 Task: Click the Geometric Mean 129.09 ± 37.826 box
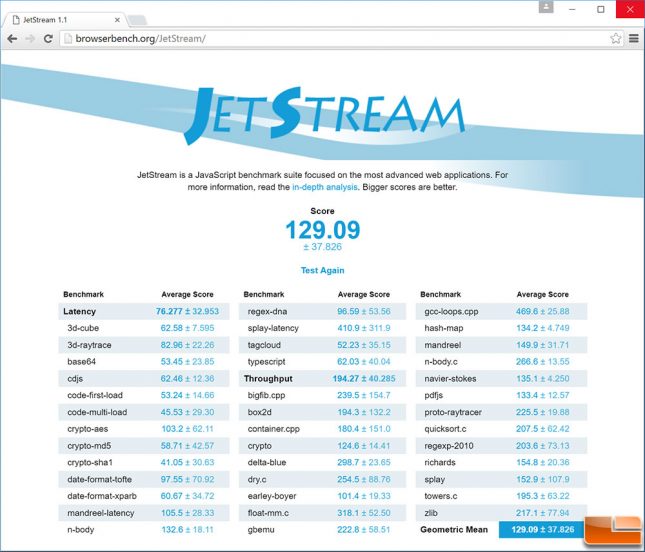[543, 529]
